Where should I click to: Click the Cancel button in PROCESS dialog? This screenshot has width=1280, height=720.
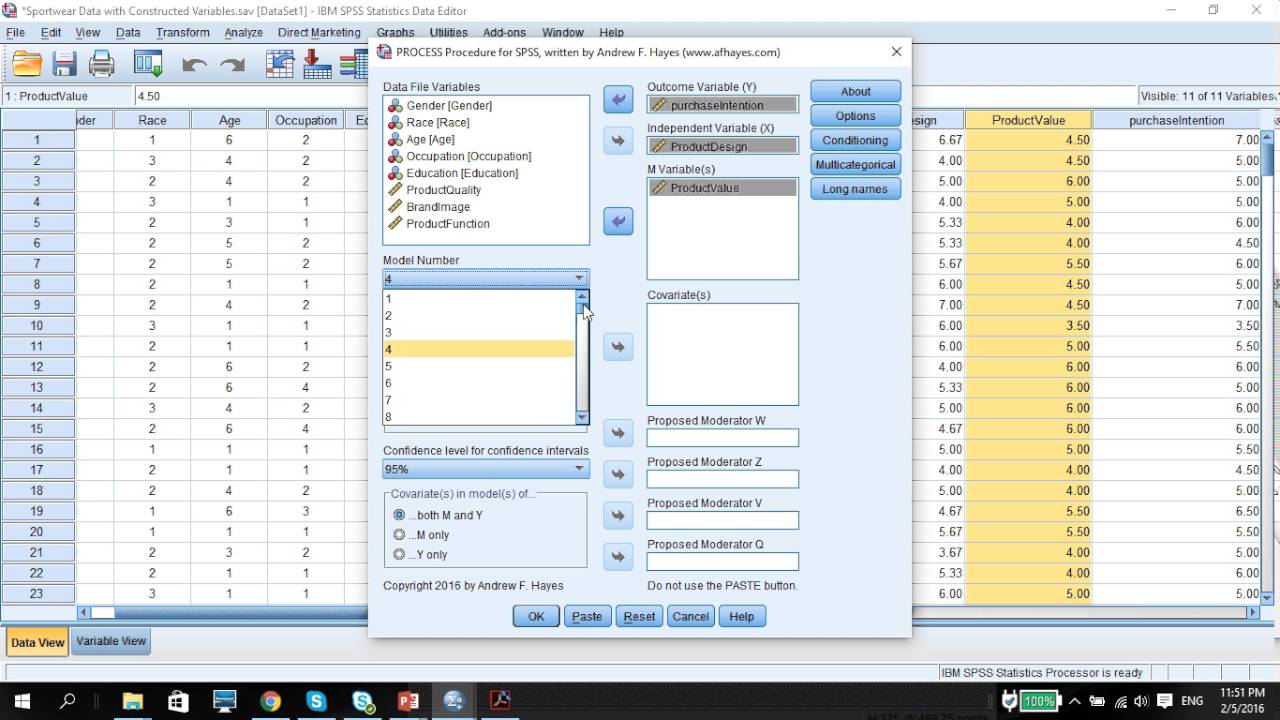click(690, 616)
